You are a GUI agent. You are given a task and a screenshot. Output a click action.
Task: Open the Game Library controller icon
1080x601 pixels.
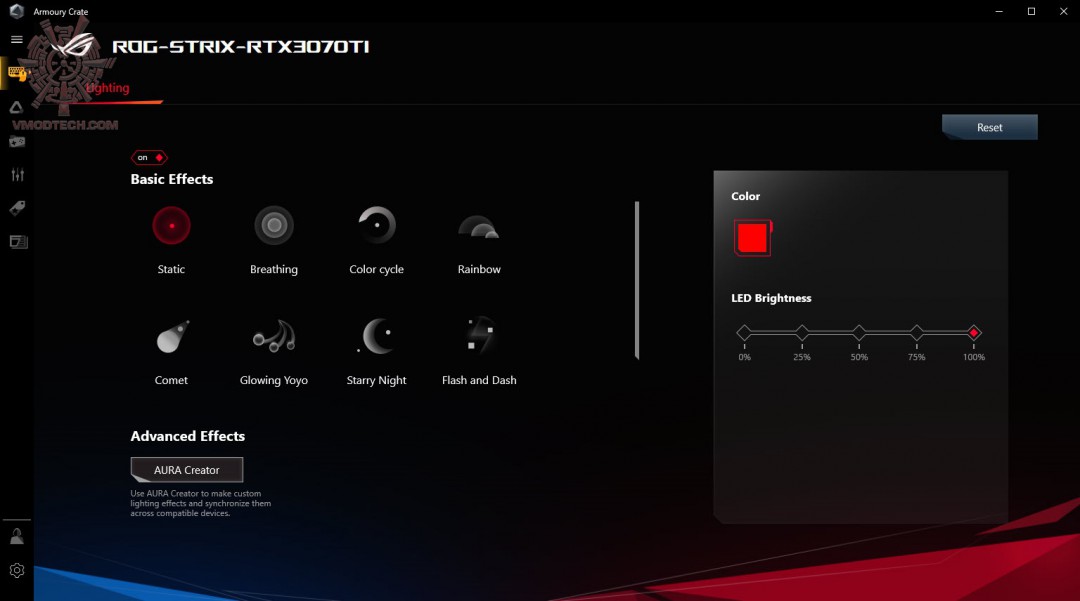(x=17, y=142)
